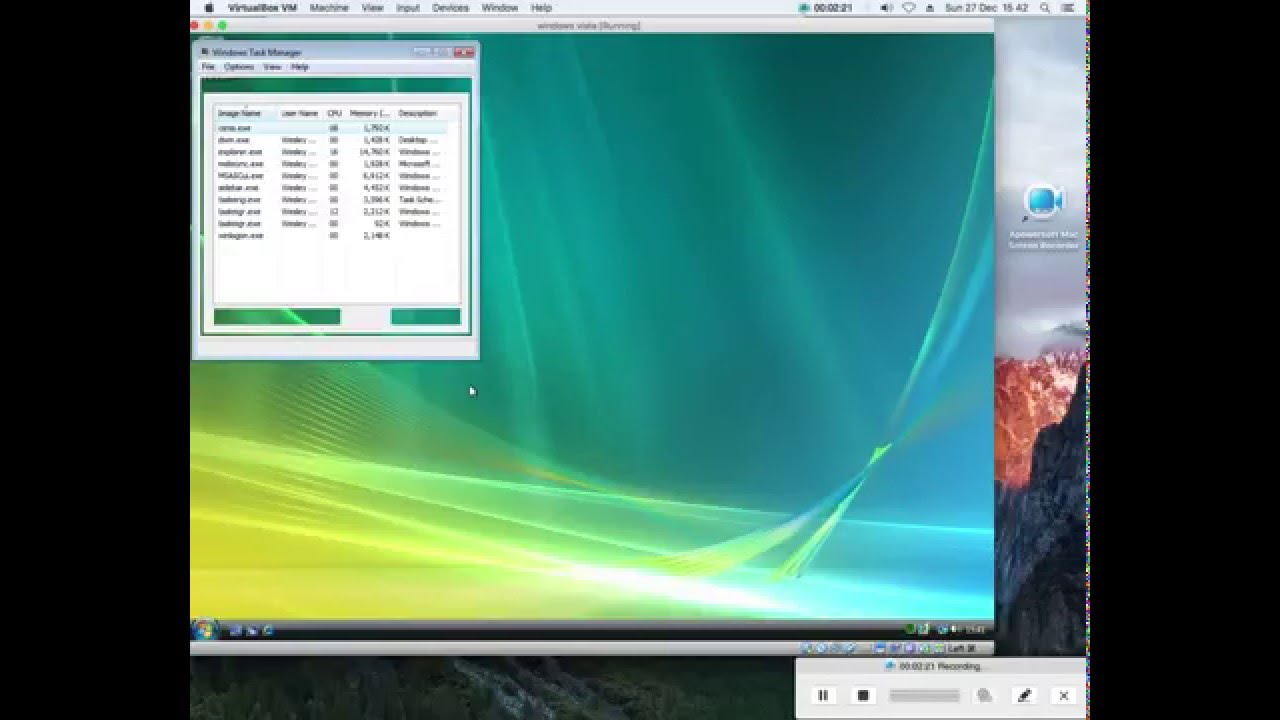
Task: Select the winlogon.exe process row
Action: (x=331, y=236)
